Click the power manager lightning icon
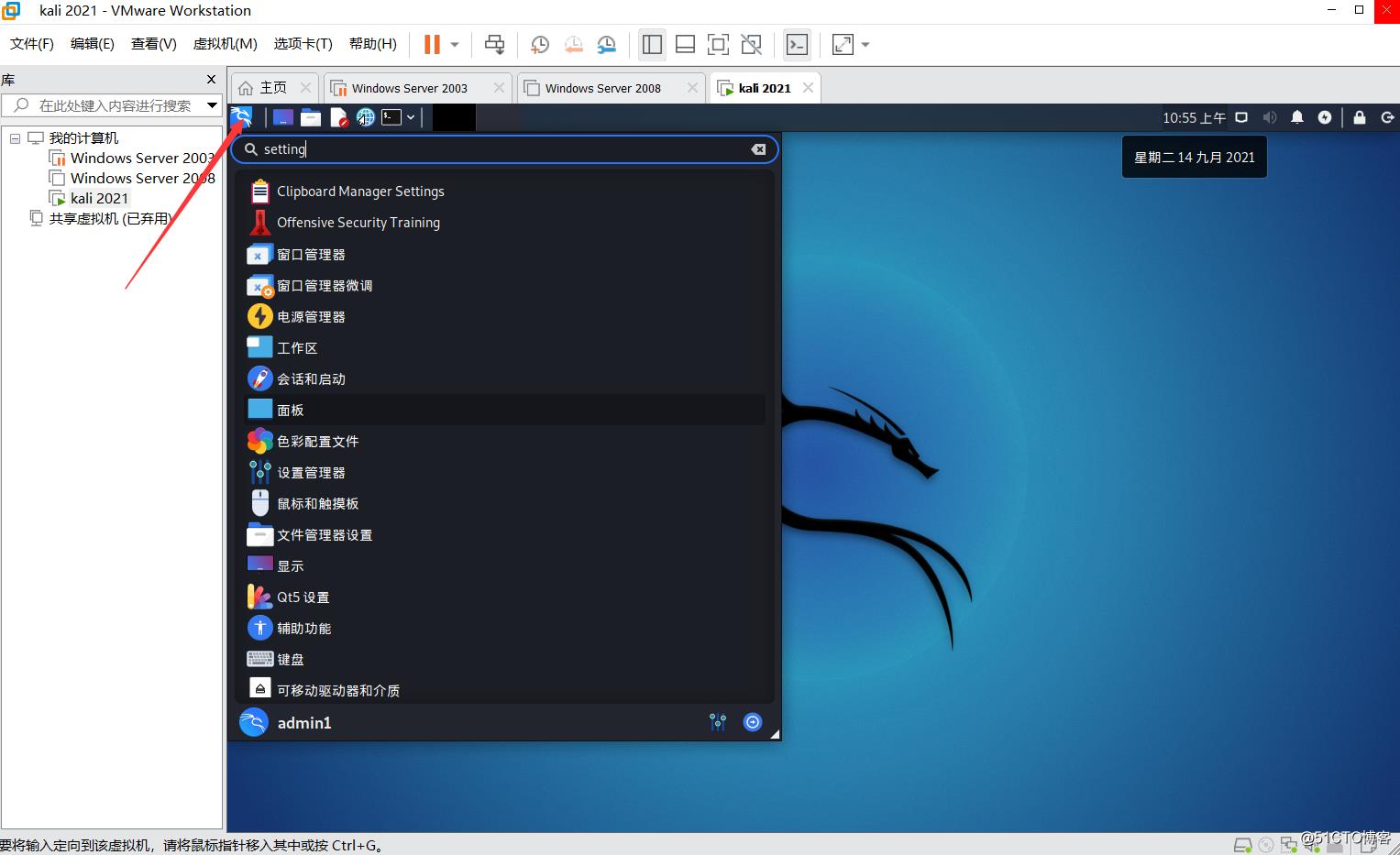The image size is (1400, 855). tap(1325, 117)
